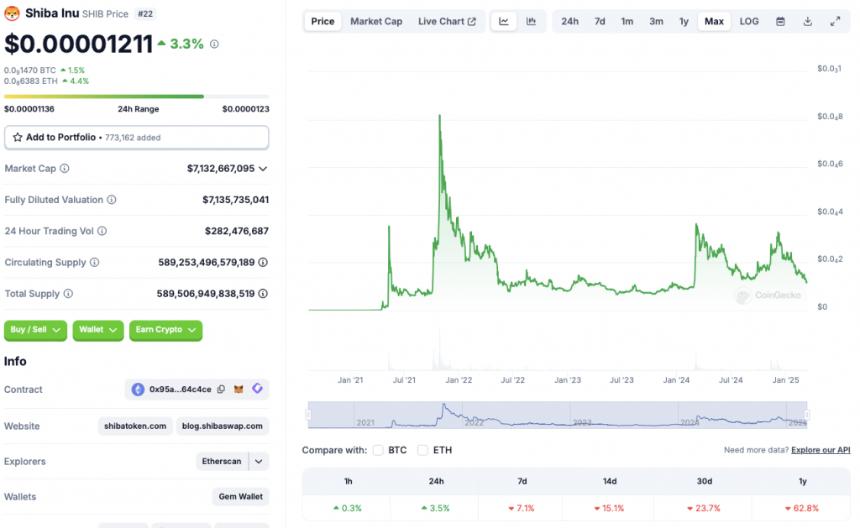Expand Market Cap value chevron
The width and height of the screenshot is (860, 528).
263,168
